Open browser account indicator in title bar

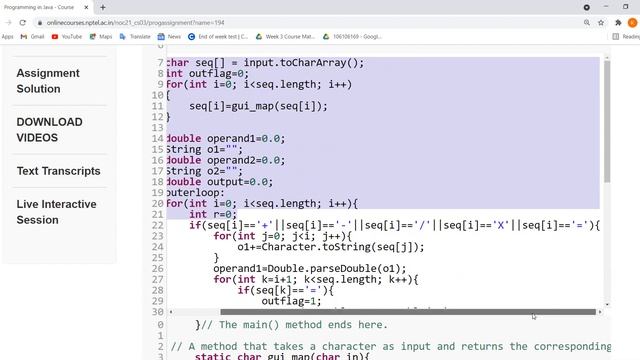[587, 7]
